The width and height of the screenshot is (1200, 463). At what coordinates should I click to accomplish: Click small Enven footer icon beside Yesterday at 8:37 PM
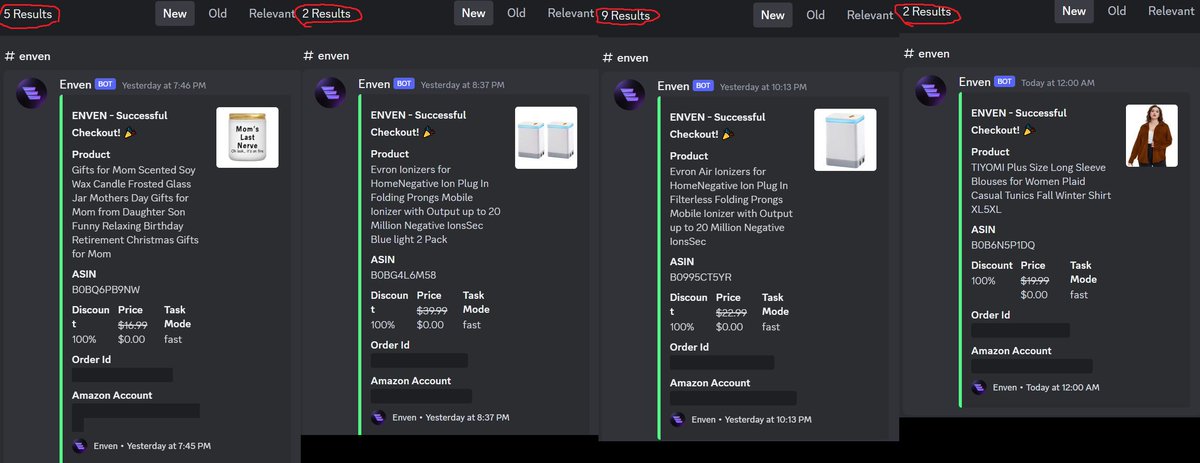tap(378, 418)
